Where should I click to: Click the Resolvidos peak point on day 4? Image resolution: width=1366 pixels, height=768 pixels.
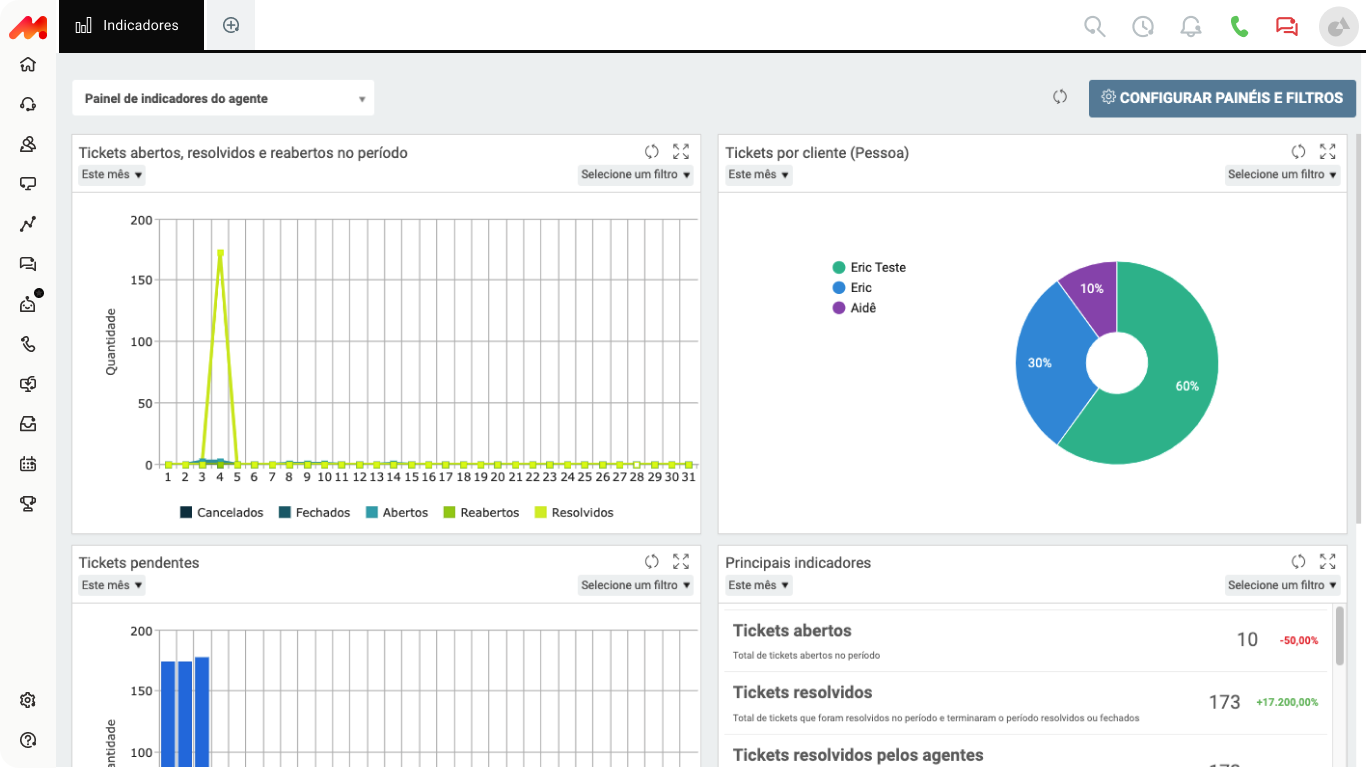pos(220,252)
